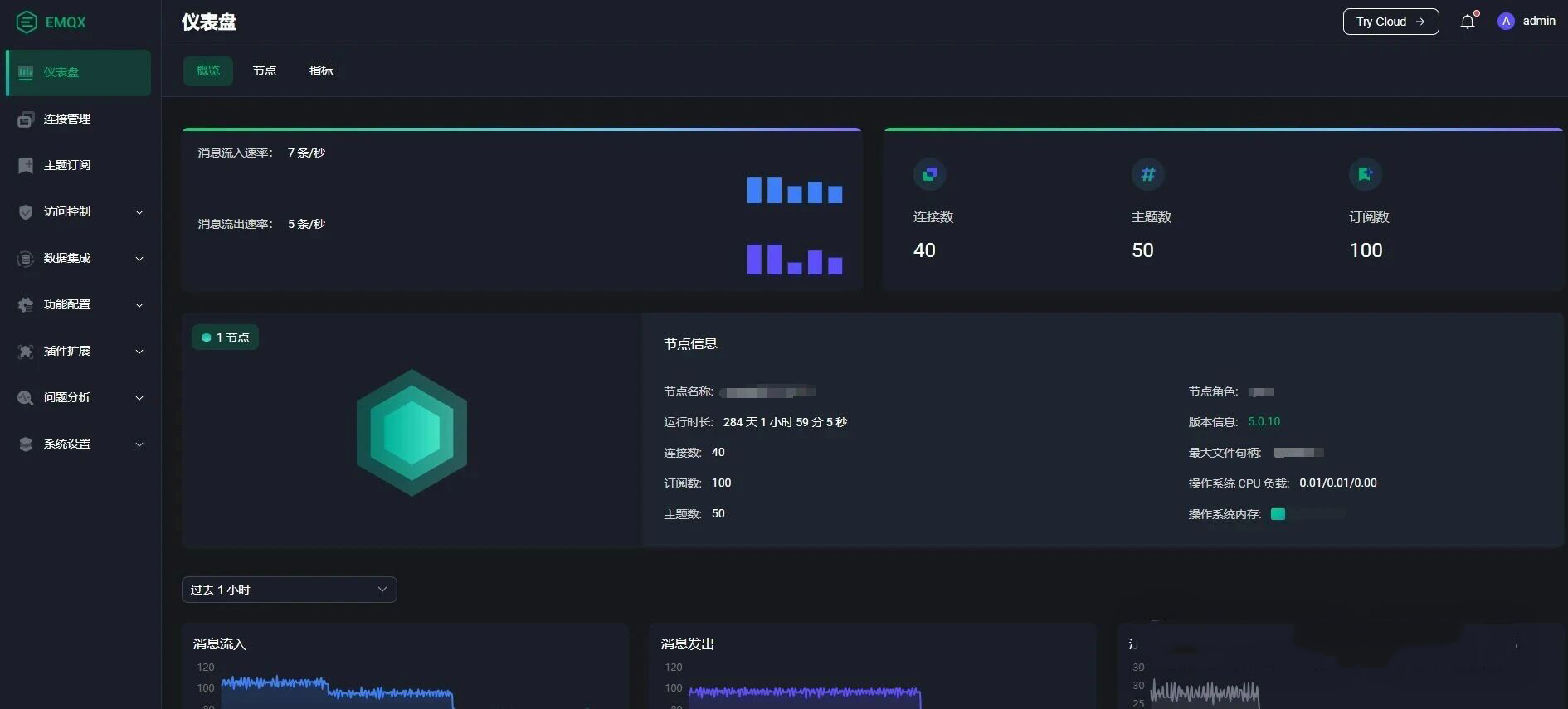
Task: Click the 数据集成 sidebar icon
Action: pos(26,259)
